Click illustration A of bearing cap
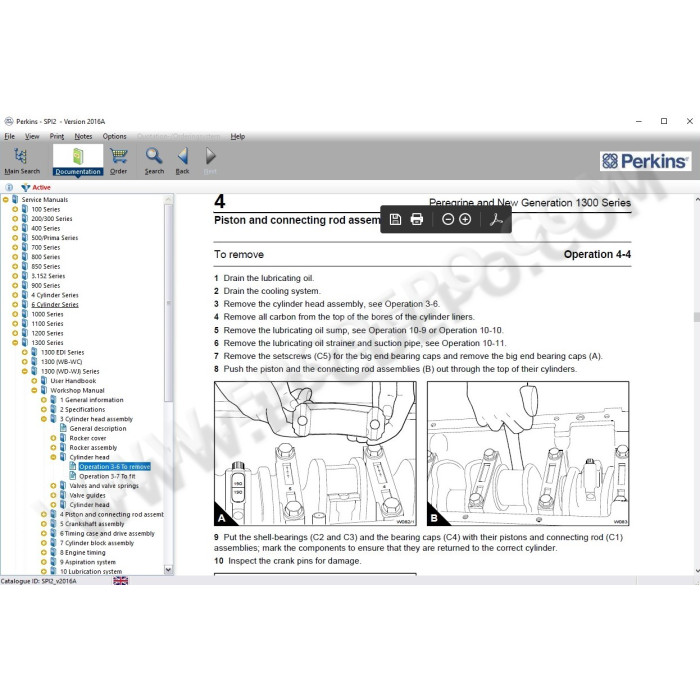 [x=315, y=453]
